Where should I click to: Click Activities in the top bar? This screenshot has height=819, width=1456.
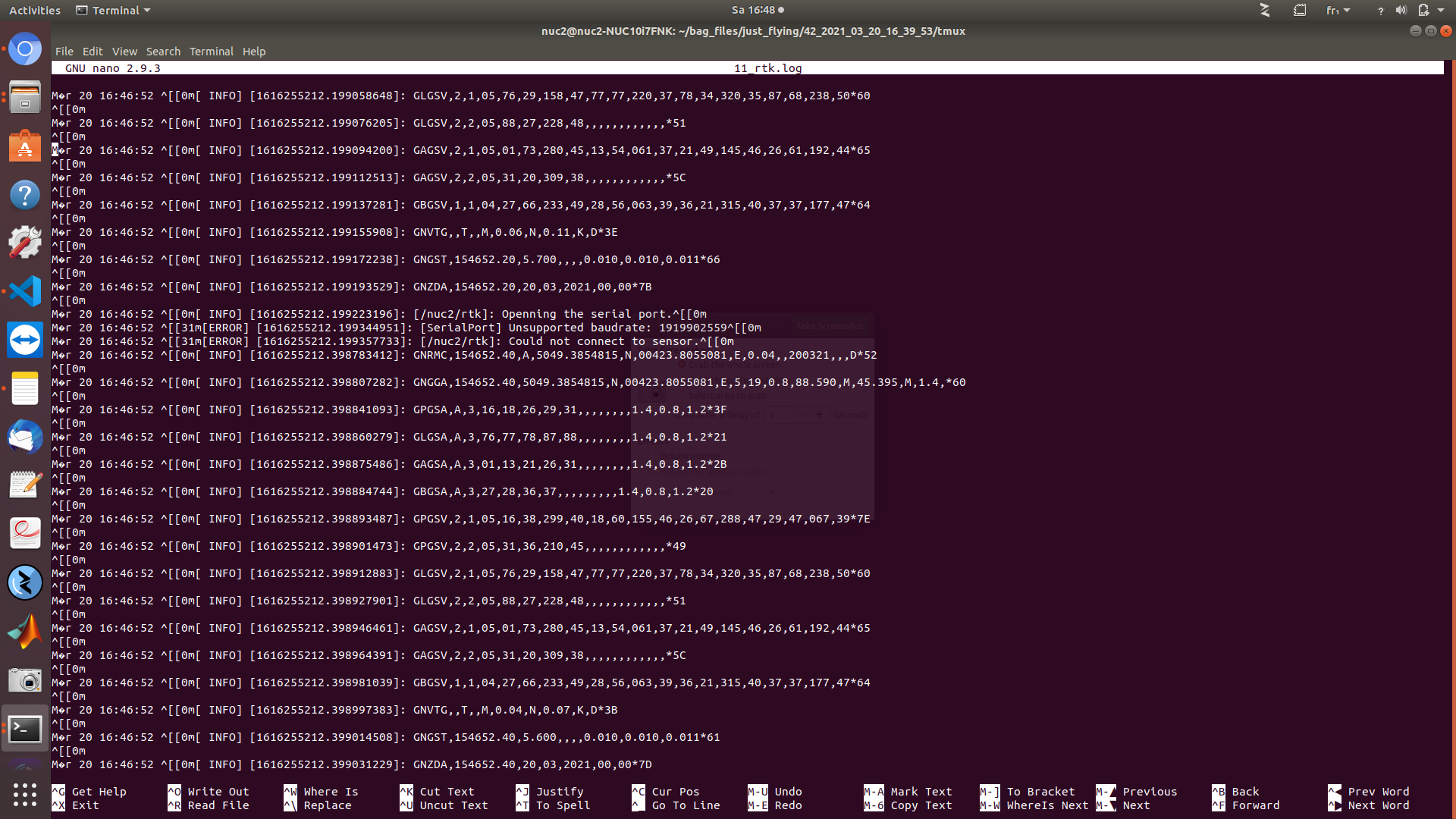click(x=34, y=10)
